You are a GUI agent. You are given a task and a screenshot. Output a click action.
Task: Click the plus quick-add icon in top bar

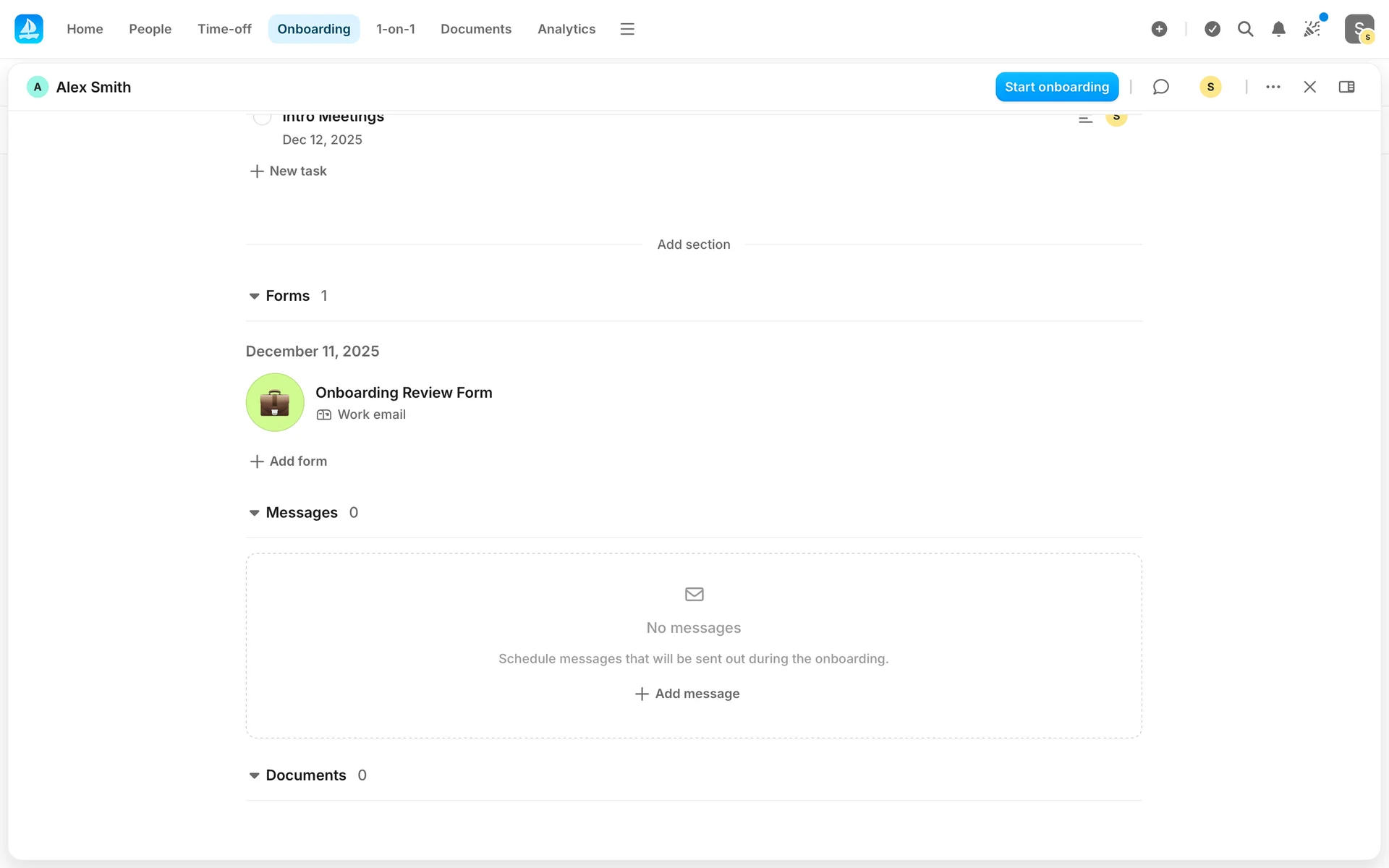click(x=1159, y=29)
